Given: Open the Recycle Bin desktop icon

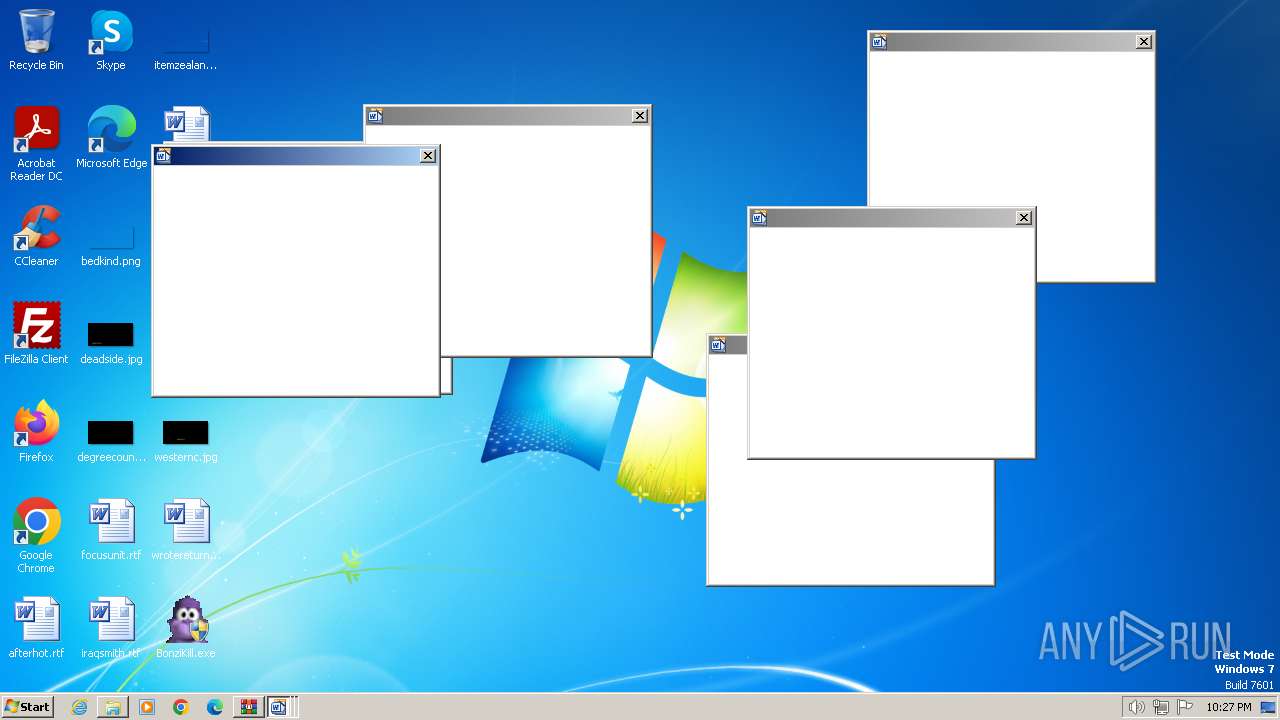Looking at the screenshot, I should 36,40.
